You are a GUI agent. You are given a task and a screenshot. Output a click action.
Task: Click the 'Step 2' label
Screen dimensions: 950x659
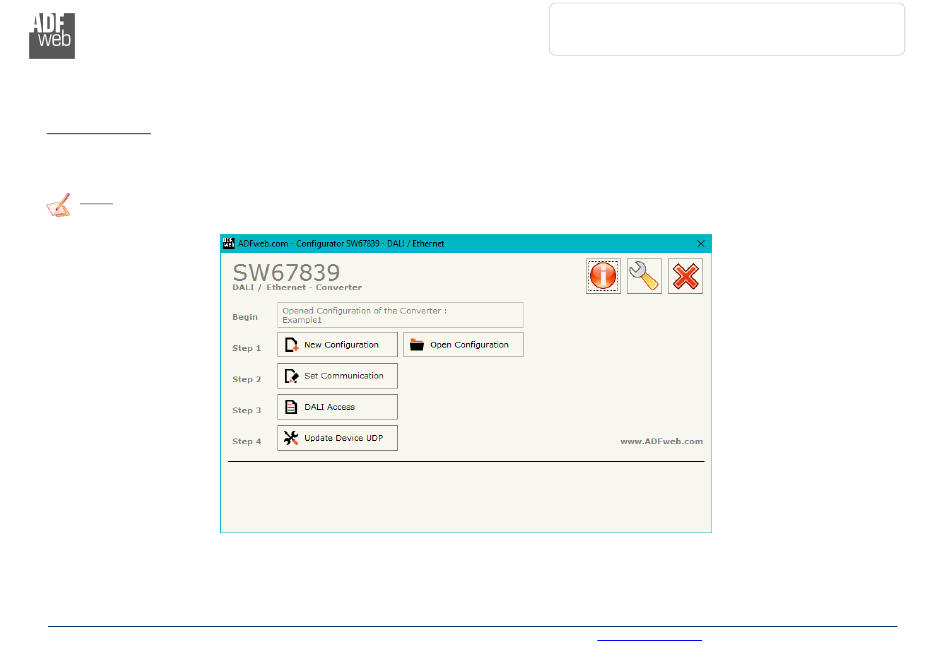(247, 379)
